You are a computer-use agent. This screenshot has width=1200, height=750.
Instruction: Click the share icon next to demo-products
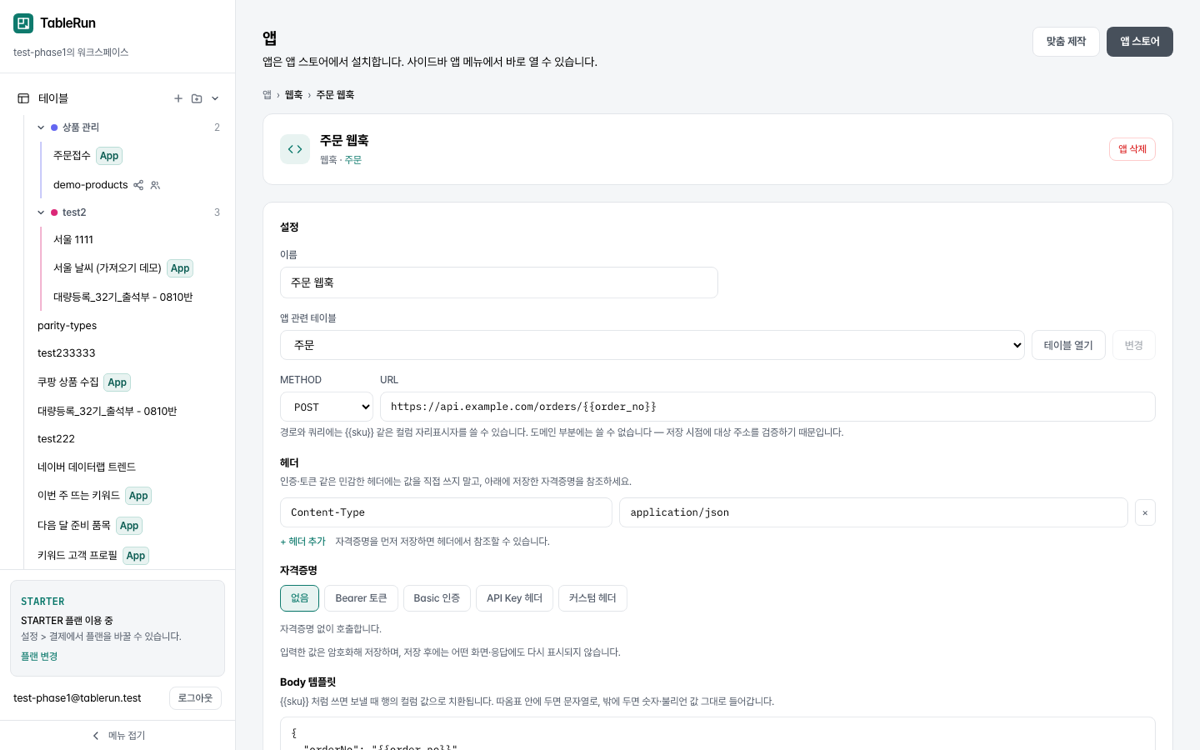[139, 185]
